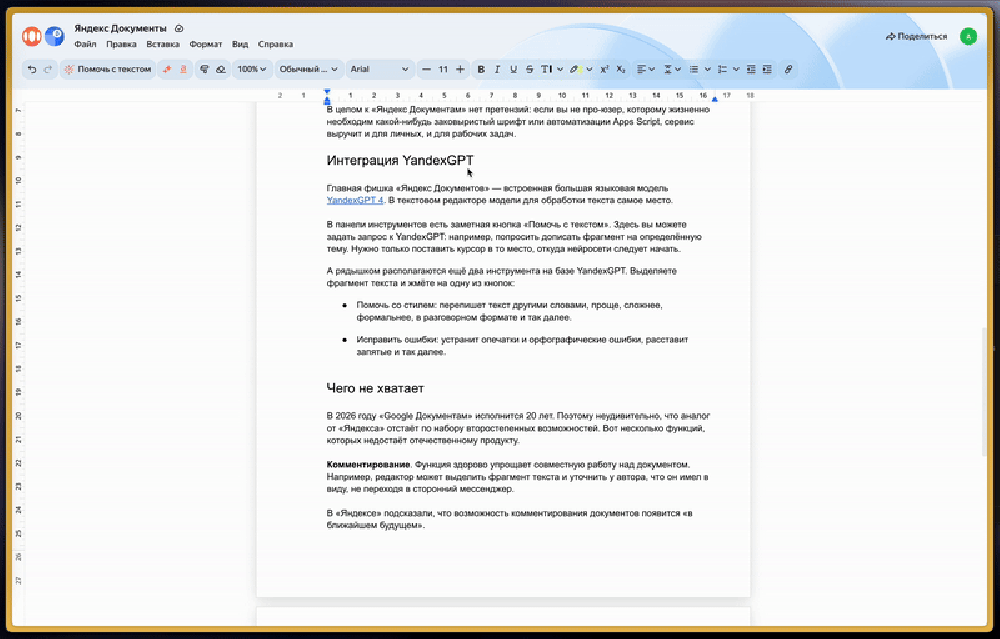Click the numbered list icon
The height and width of the screenshot is (639, 1000).
tap(723, 70)
